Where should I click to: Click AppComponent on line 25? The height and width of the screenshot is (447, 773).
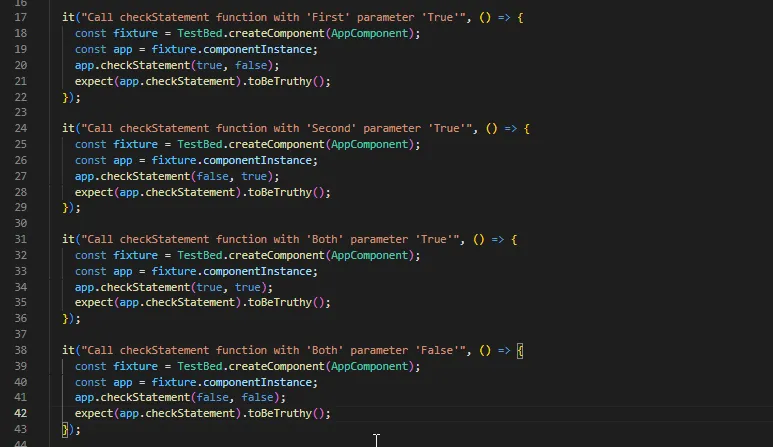[370, 144]
